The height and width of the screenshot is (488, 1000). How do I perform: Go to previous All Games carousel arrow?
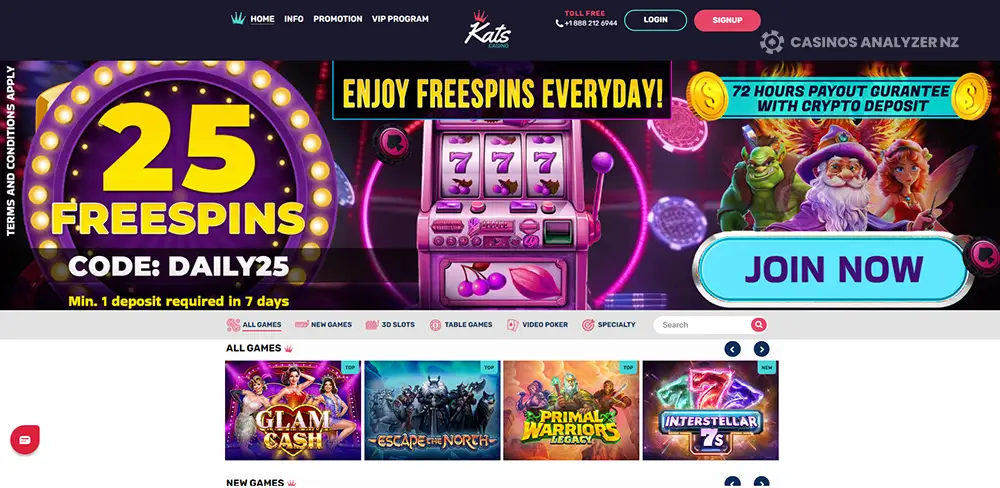[x=732, y=349]
